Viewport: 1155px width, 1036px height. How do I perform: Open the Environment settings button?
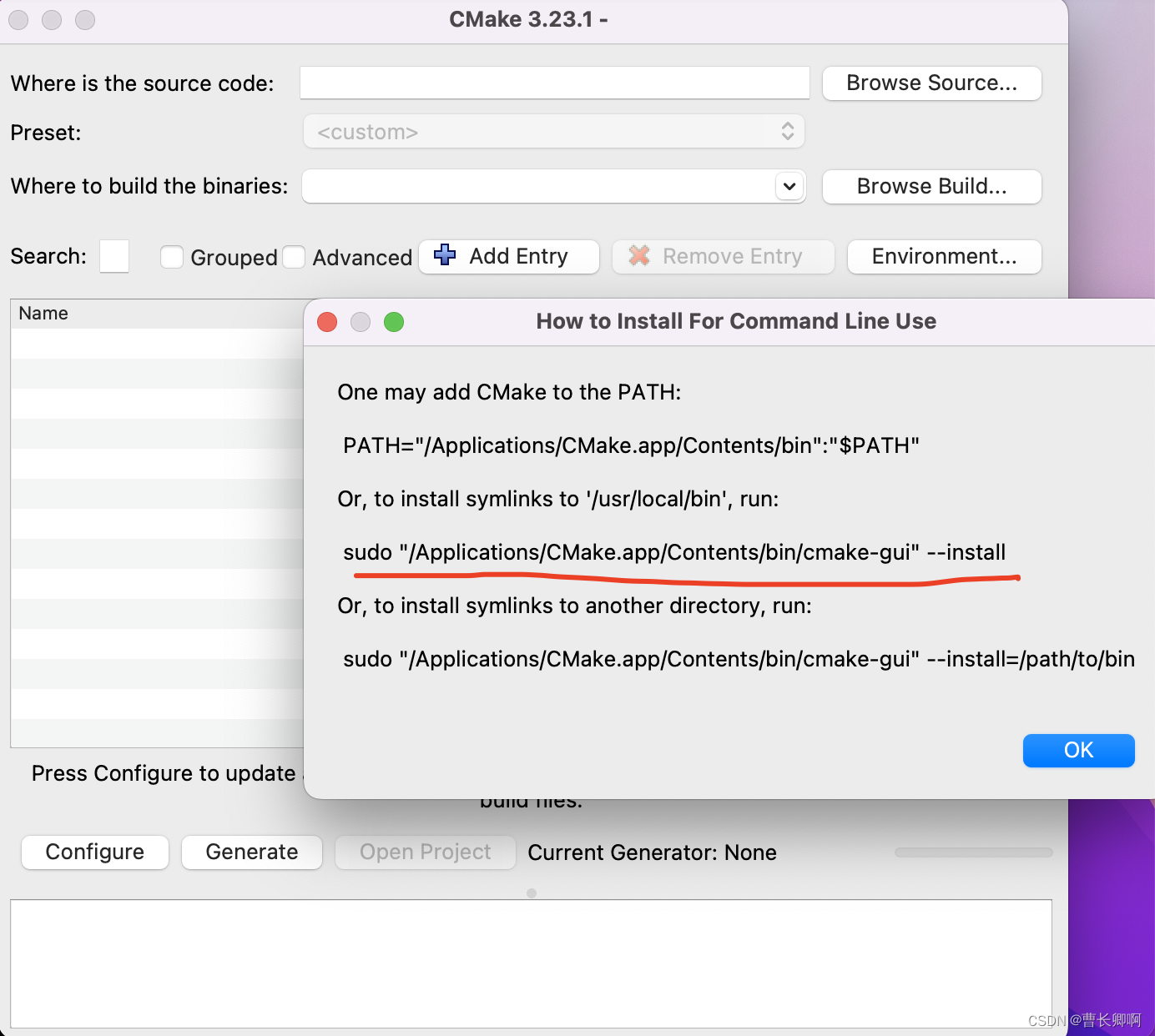[944, 256]
